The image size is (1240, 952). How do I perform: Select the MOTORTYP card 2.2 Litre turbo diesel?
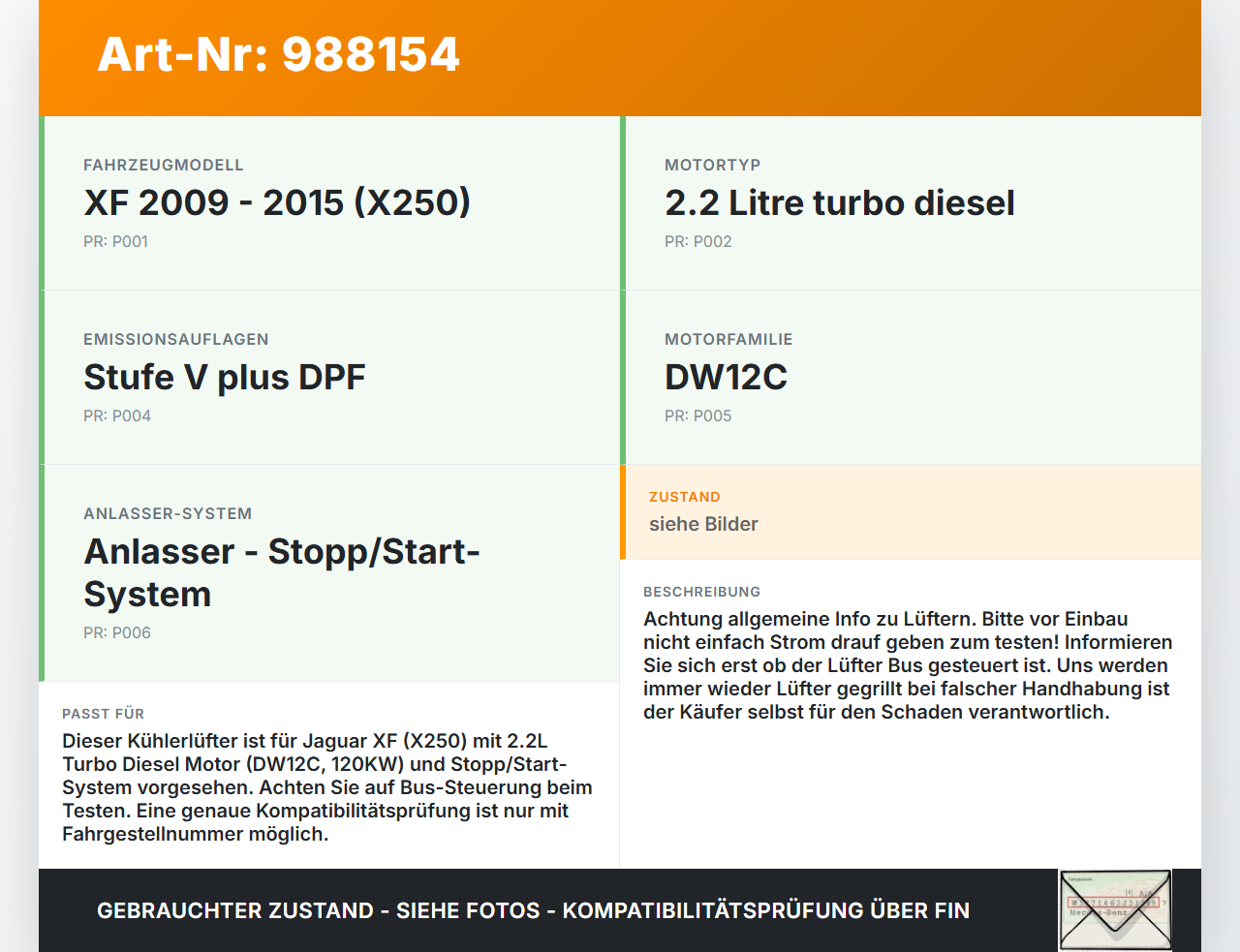click(911, 203)
